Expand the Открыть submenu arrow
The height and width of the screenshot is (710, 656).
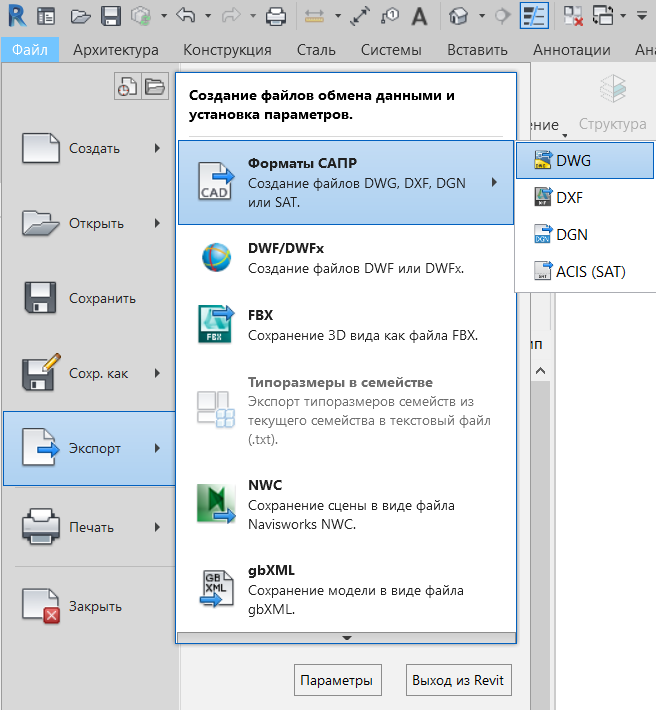point(157,223)
